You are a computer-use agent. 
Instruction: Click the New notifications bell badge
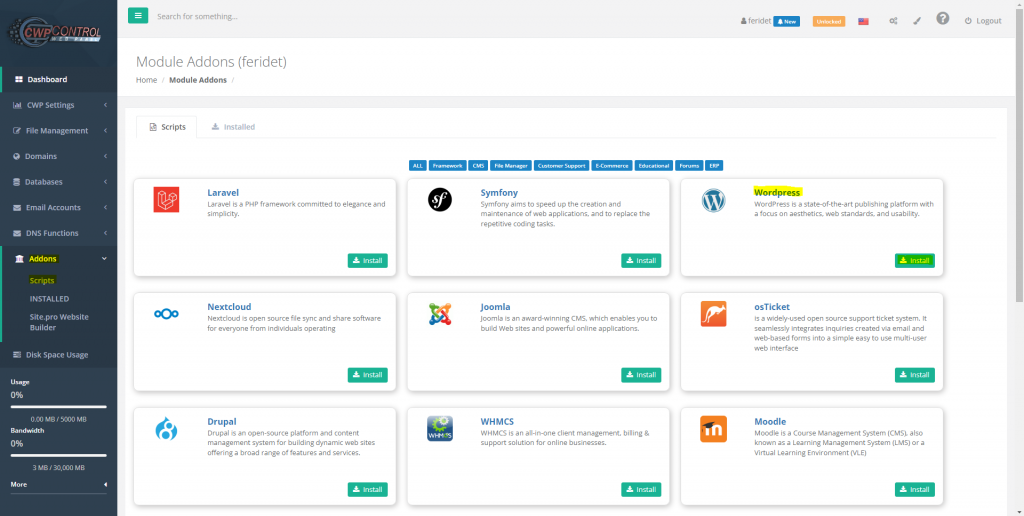pyautogui.click(x=786, y=21)
